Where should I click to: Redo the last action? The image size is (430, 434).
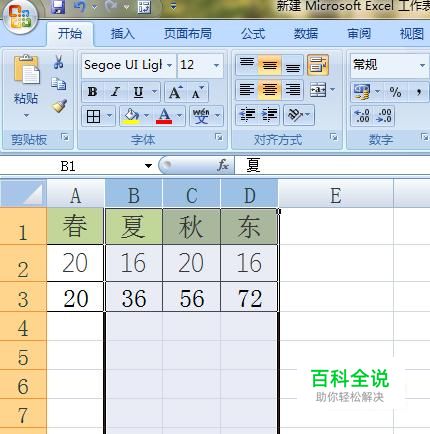tap(111, 7)
